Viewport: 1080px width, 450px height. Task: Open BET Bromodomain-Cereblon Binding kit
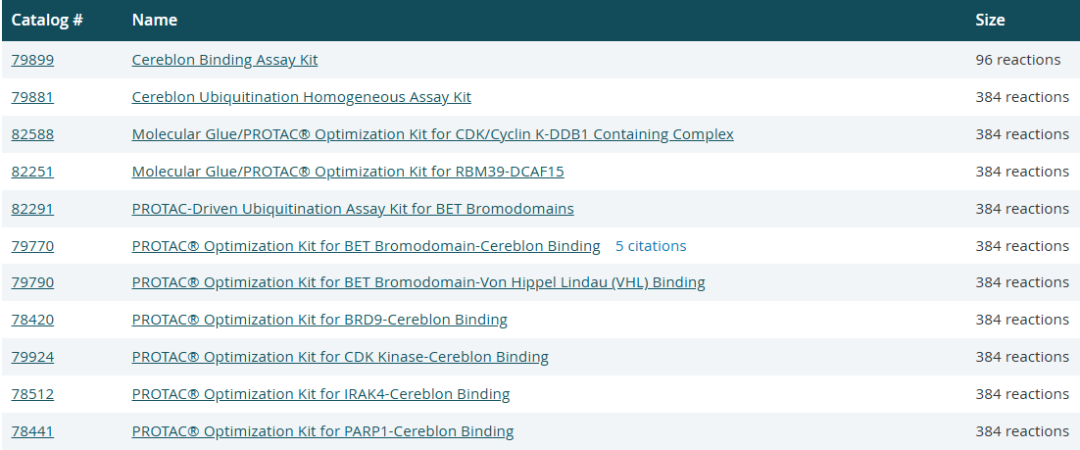(365, 246)
